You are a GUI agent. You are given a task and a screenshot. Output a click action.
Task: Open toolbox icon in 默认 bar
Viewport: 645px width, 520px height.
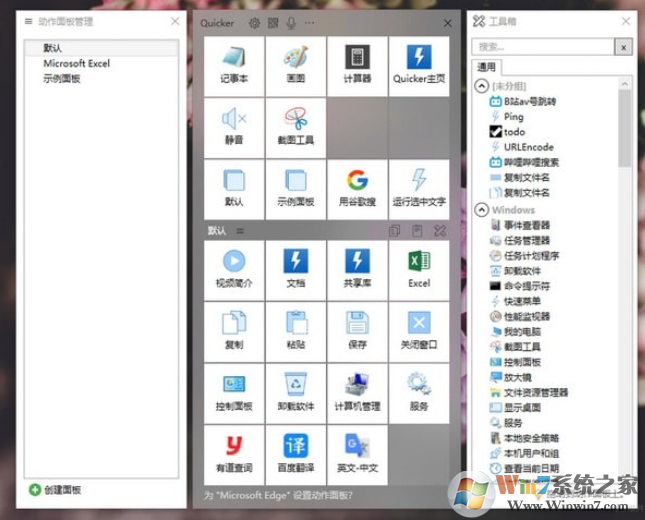point(440,231)
